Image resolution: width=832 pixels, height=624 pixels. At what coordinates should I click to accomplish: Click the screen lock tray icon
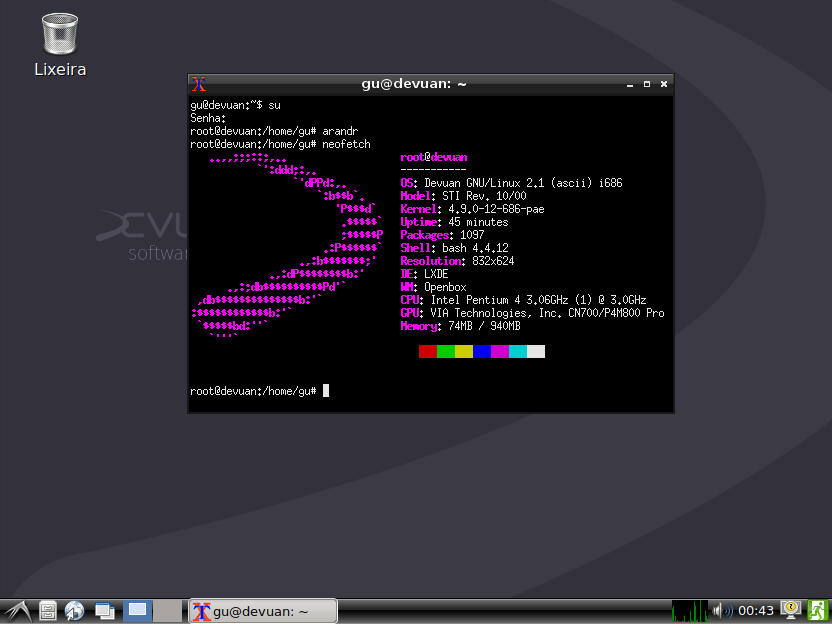pos(791,611)
